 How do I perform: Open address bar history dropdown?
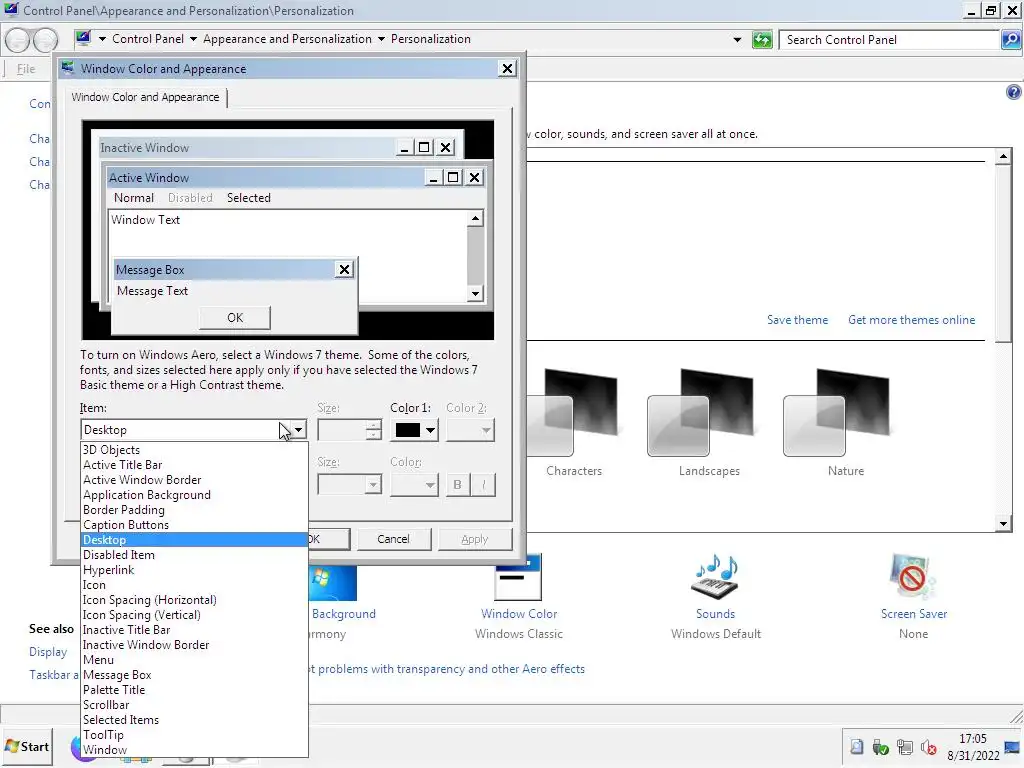pyautogui.click(x=737, y=40)
